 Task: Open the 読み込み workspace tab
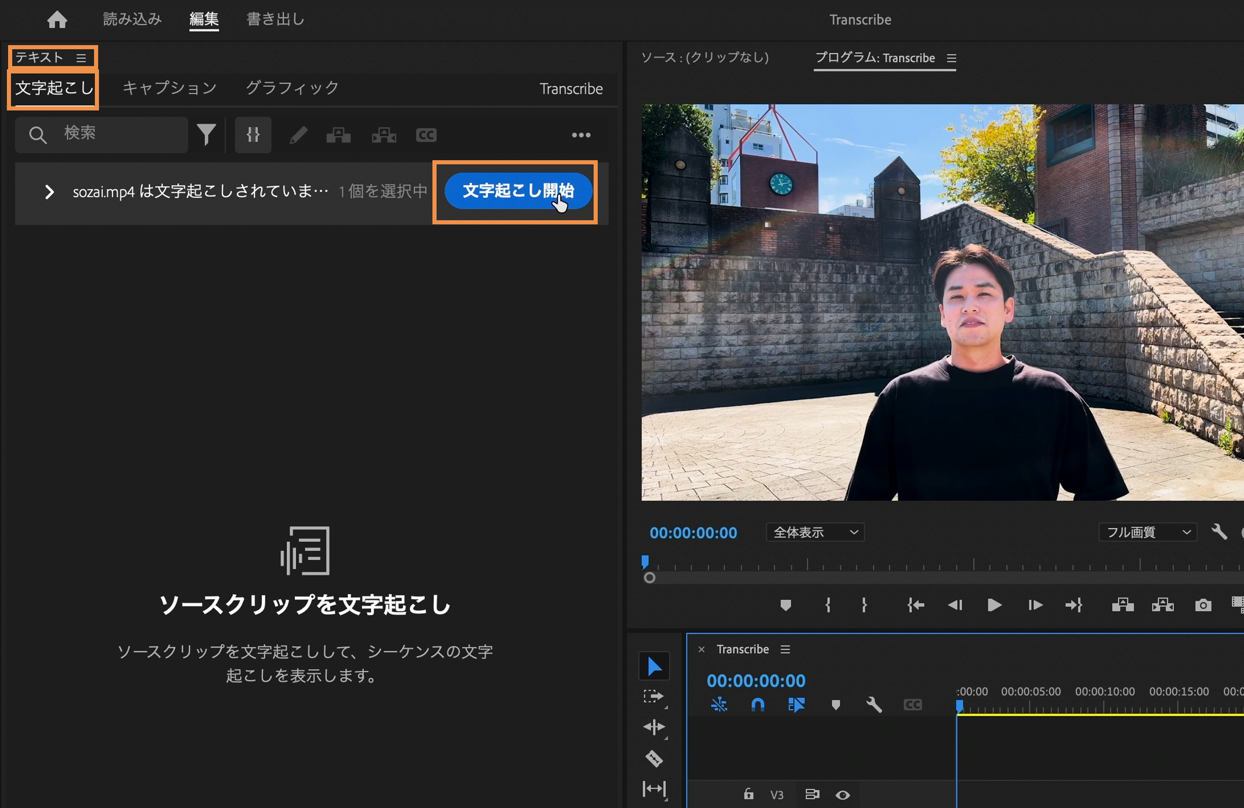[x=132, y=19]
